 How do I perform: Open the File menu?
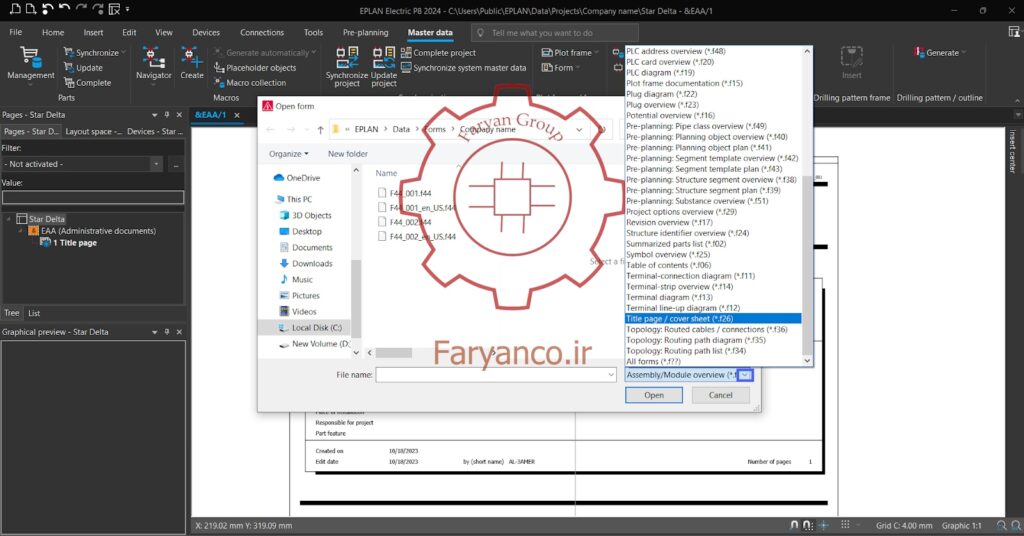point(16,32)
